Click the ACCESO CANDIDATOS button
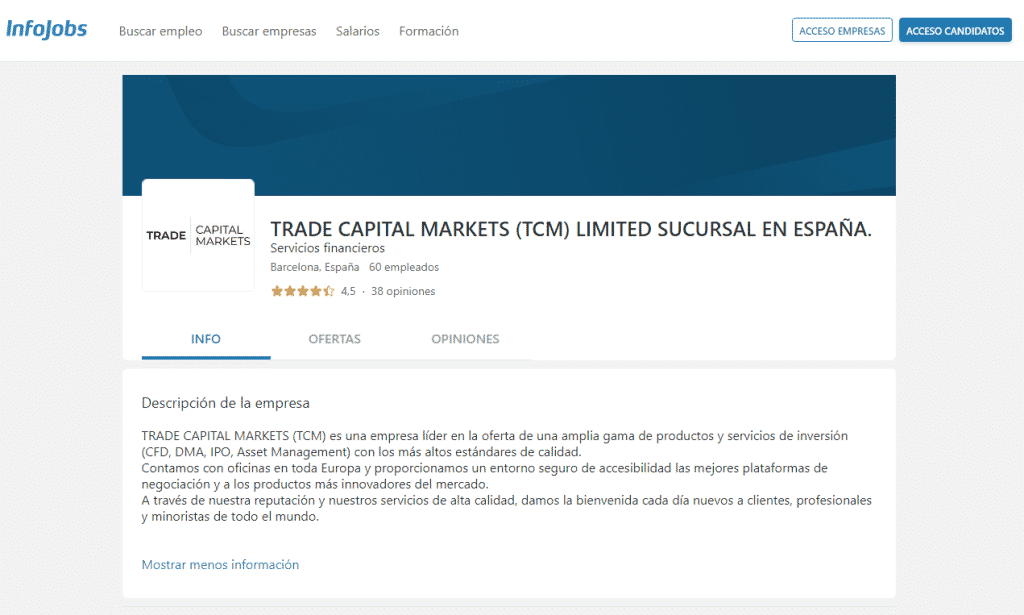1024x615 pixels. coord(955,30)
